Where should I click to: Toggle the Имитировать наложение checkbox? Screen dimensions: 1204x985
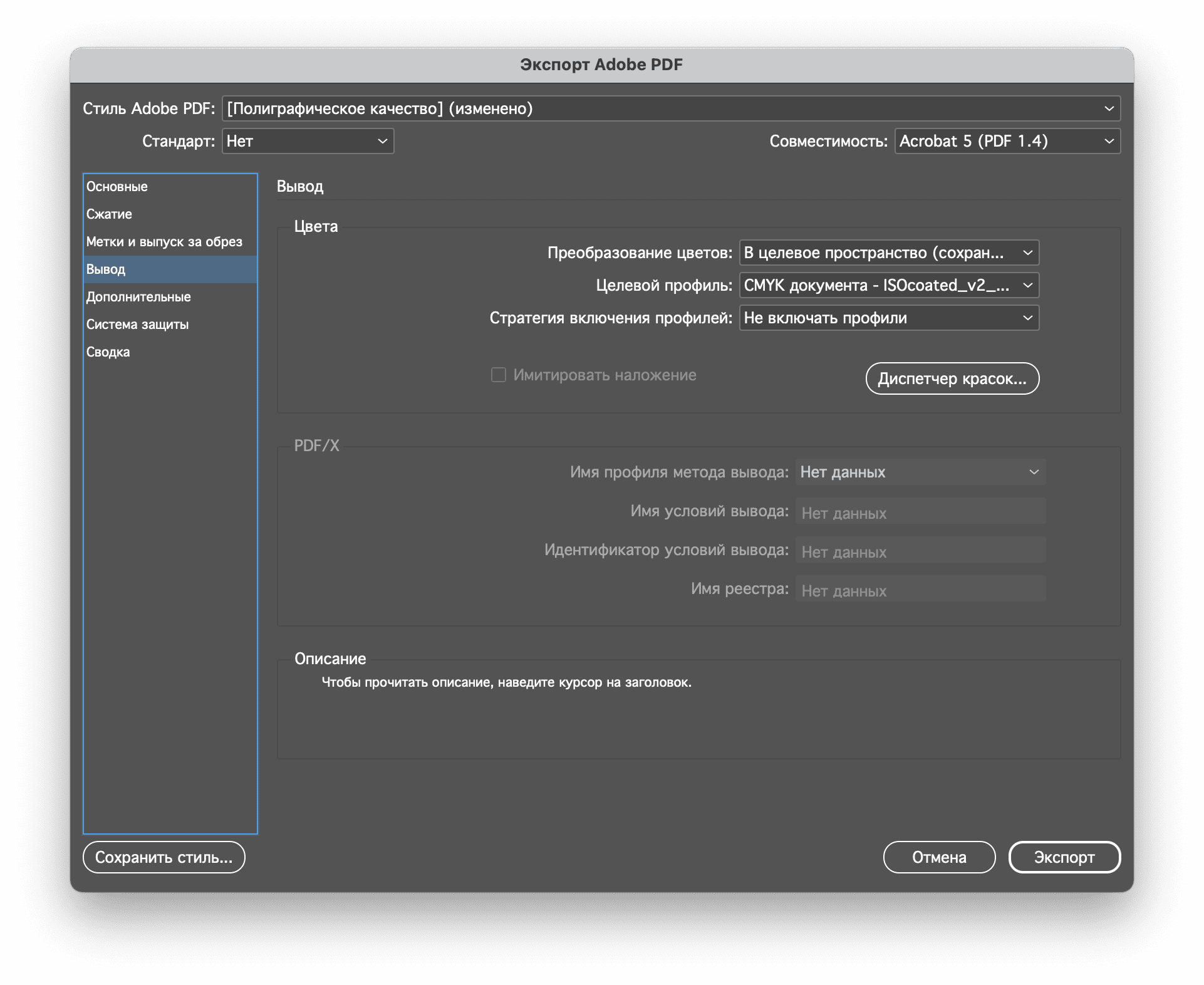[x=499, y=375]
